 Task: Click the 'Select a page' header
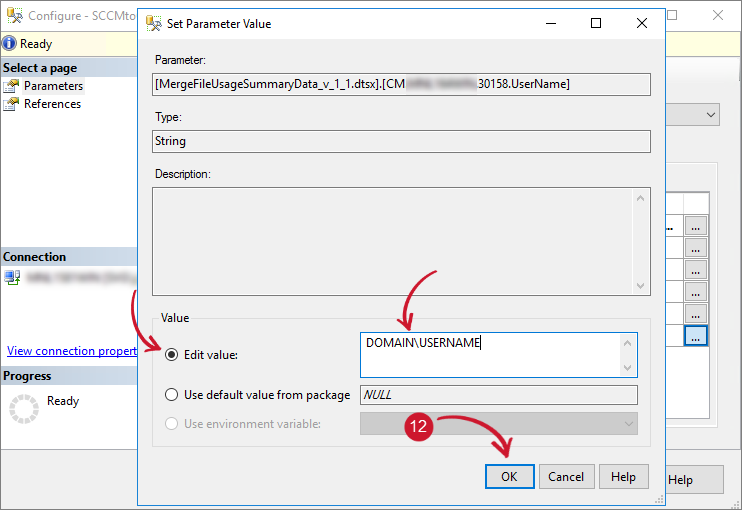[69, 68]
